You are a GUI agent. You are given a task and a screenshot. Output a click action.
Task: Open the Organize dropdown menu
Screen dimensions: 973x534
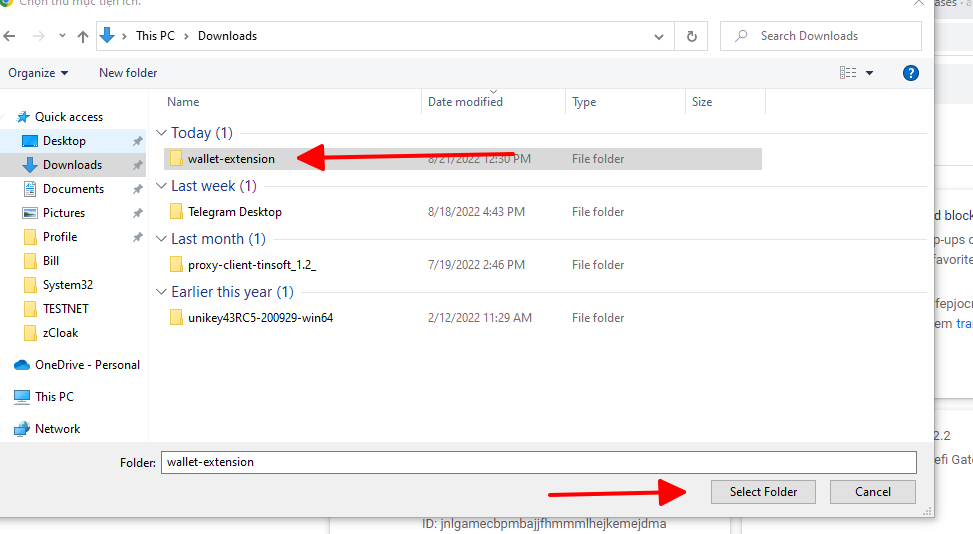(38, 73)
